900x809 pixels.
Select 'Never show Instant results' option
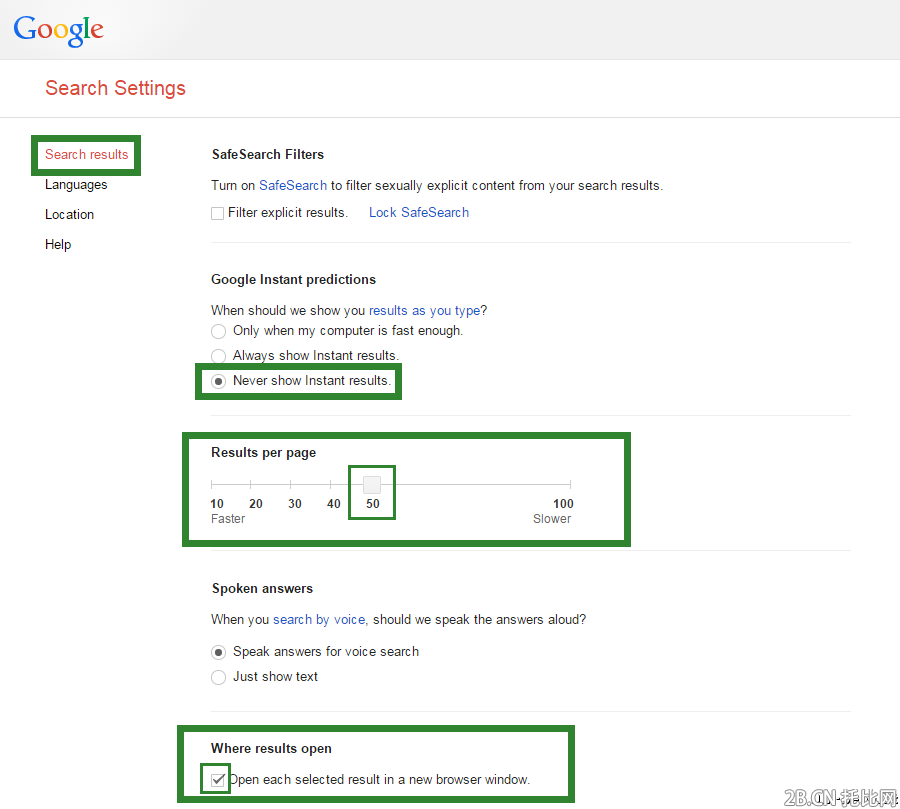click(218, 381)
